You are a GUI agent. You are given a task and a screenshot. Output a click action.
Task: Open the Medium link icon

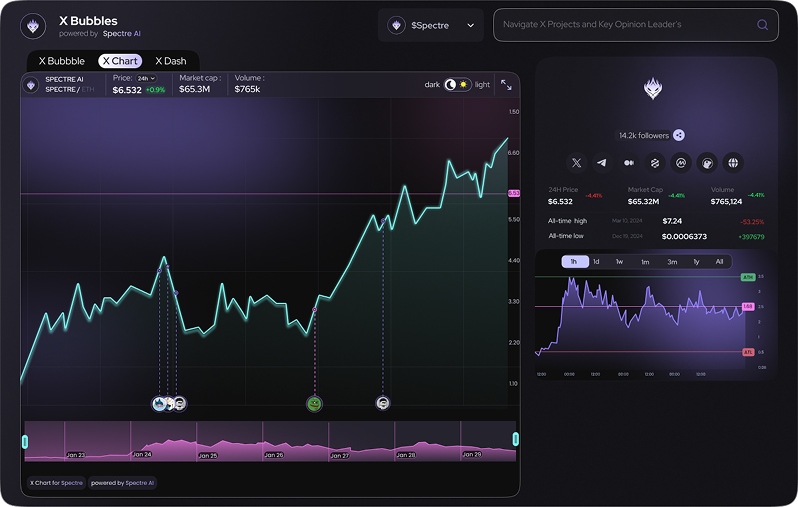(x=629, y=163)
